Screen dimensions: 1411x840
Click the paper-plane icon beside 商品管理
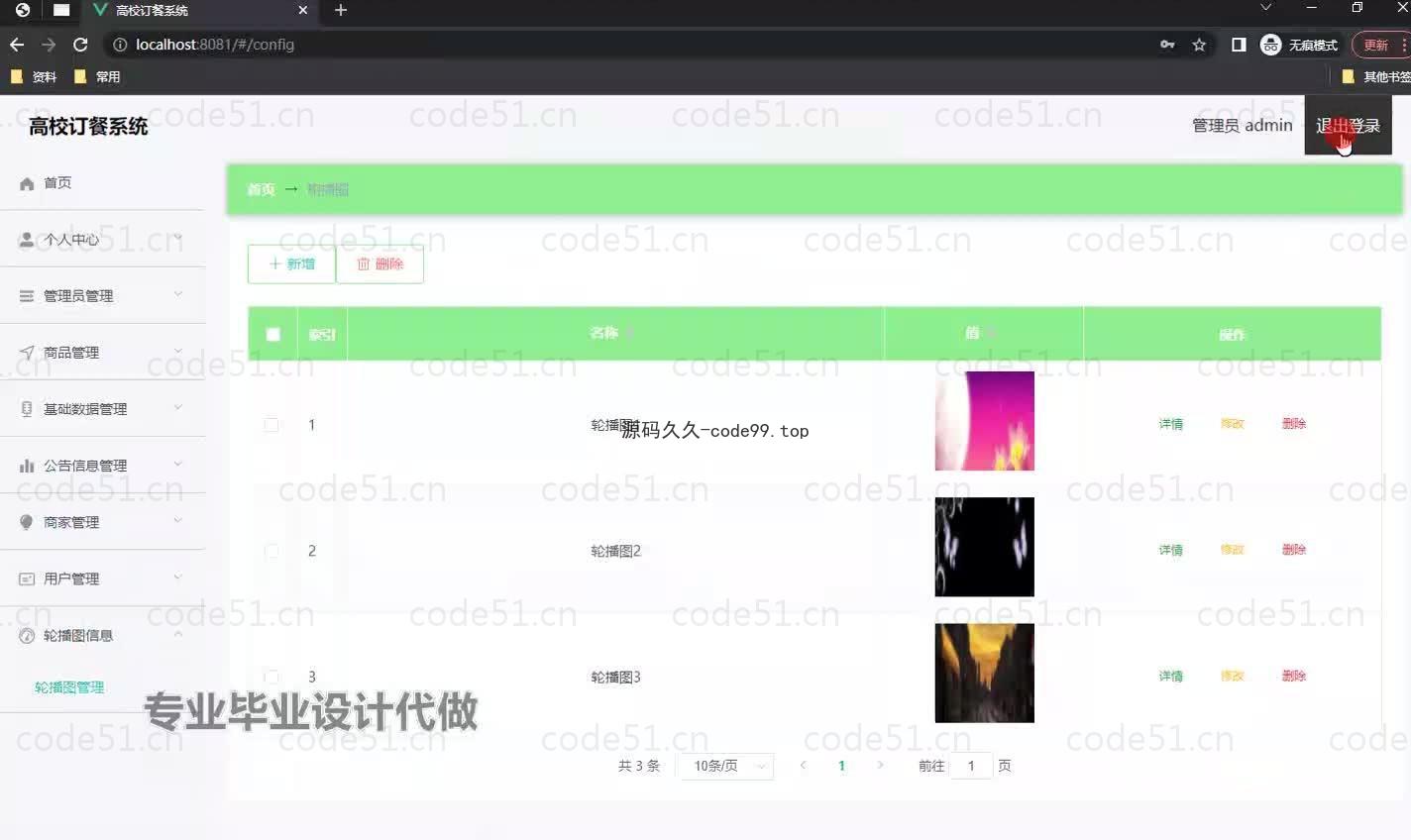pyautogui.click(x=27, y=353)
